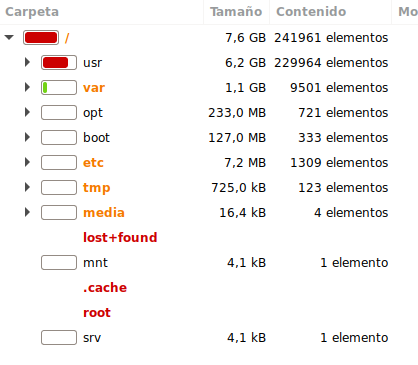Select the srv folder row
Screen dimensions: 418x365
click(x=209, y=337)
